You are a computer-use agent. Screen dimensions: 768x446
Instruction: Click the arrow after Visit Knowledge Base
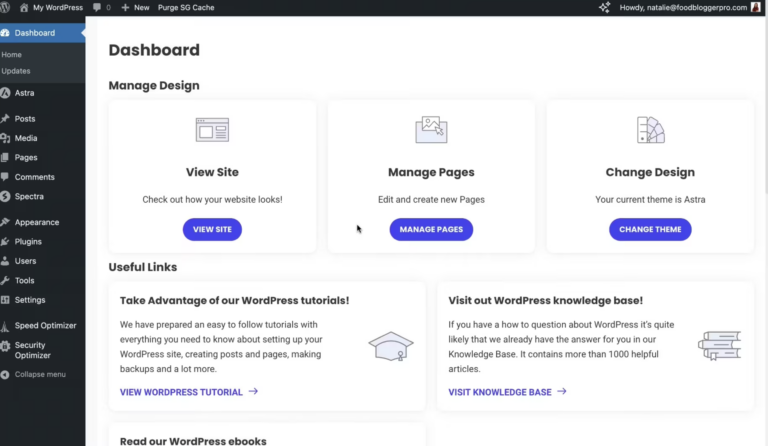click(562, 391)
